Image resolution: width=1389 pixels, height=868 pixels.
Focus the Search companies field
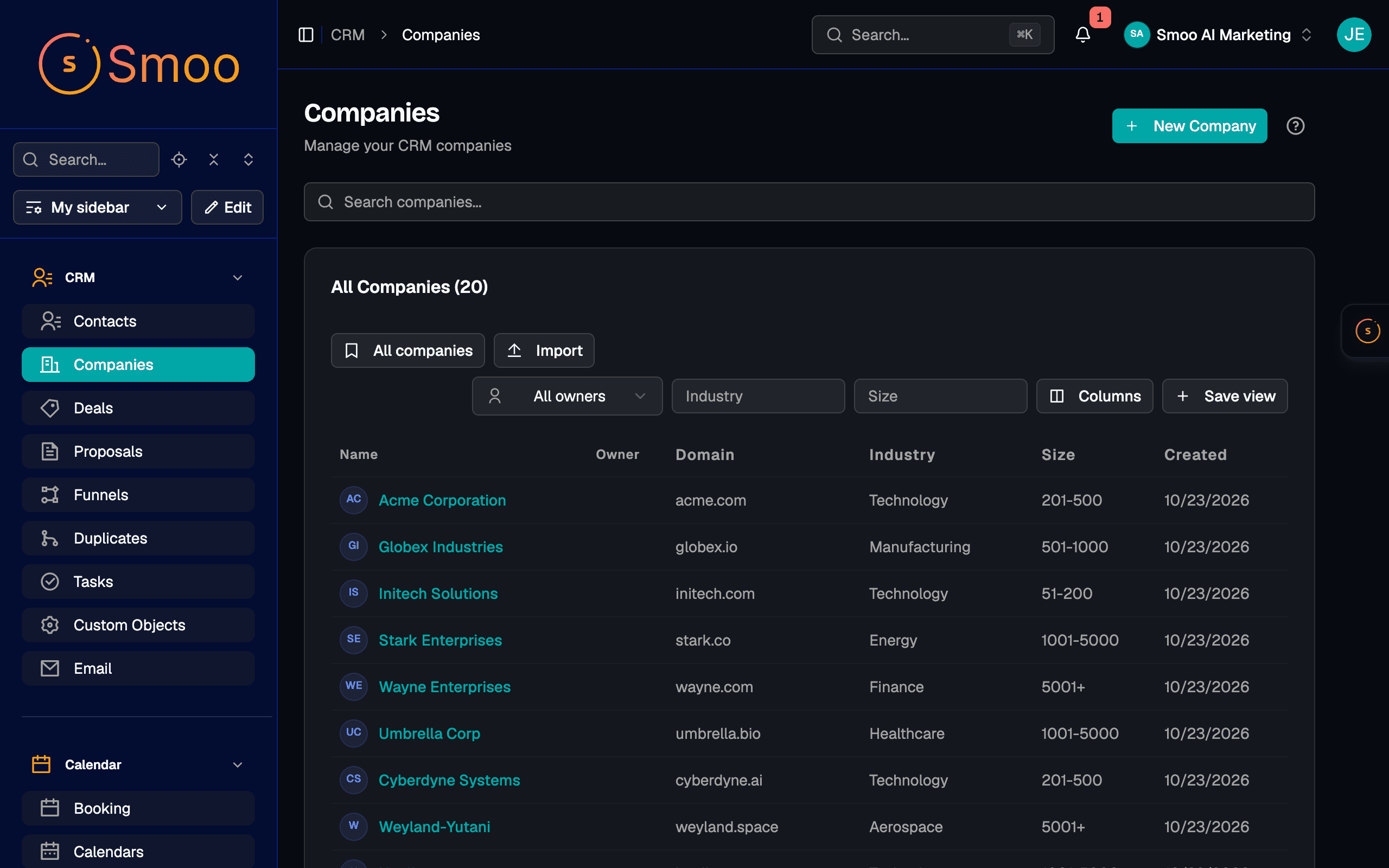[x=809, y=202]
